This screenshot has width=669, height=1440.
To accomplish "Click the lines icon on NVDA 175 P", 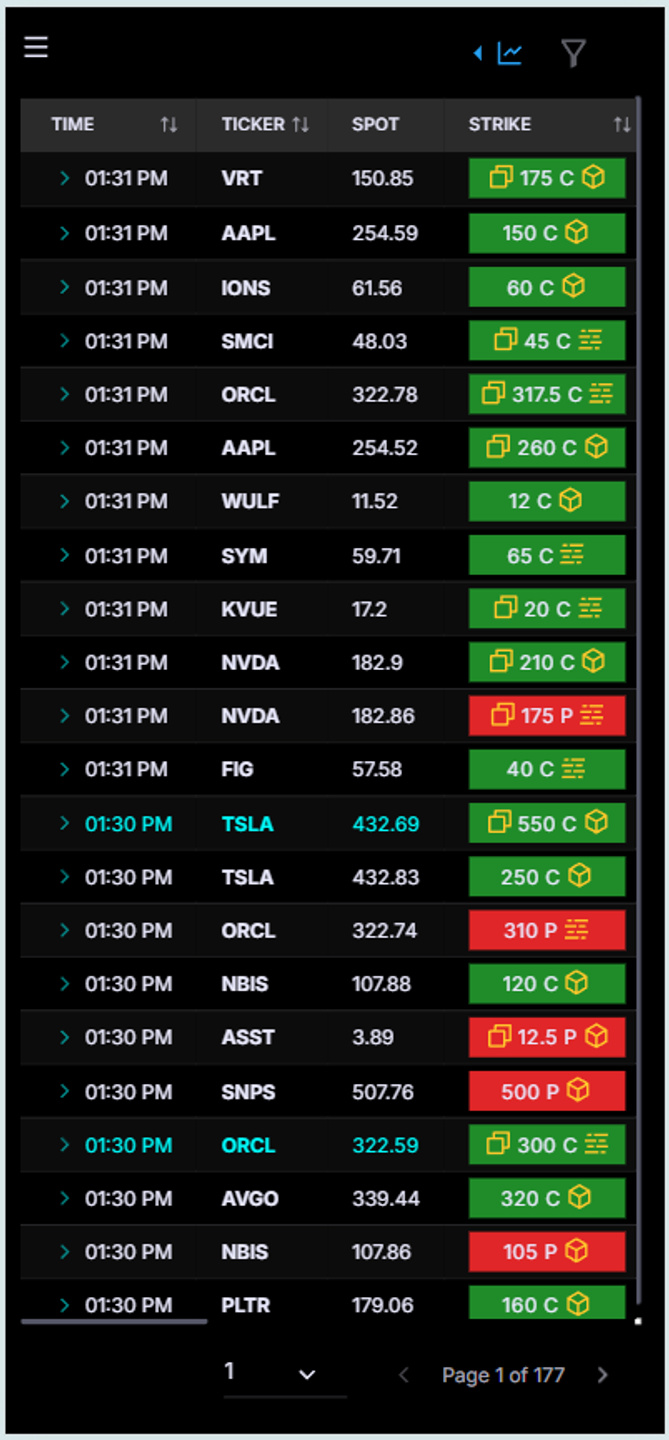I will [593, 715].
